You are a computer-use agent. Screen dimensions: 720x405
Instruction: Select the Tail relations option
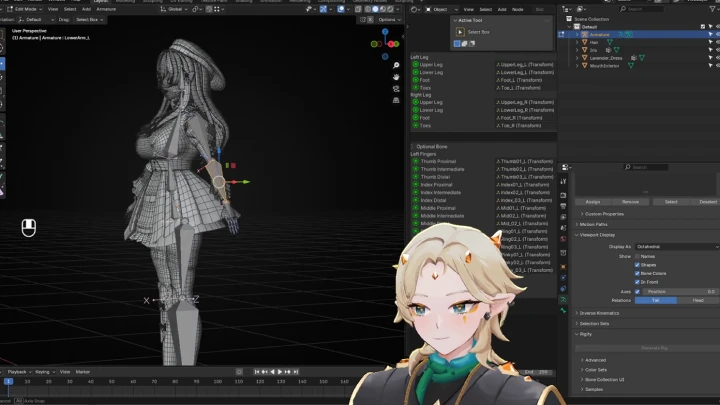click(x=655, y=300)
